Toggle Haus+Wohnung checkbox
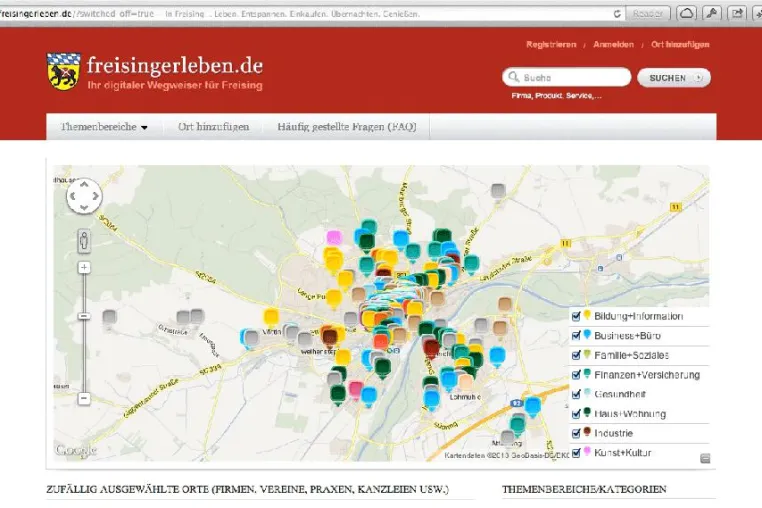This screenshot has width=762, height=508. [x=576, y=414]
